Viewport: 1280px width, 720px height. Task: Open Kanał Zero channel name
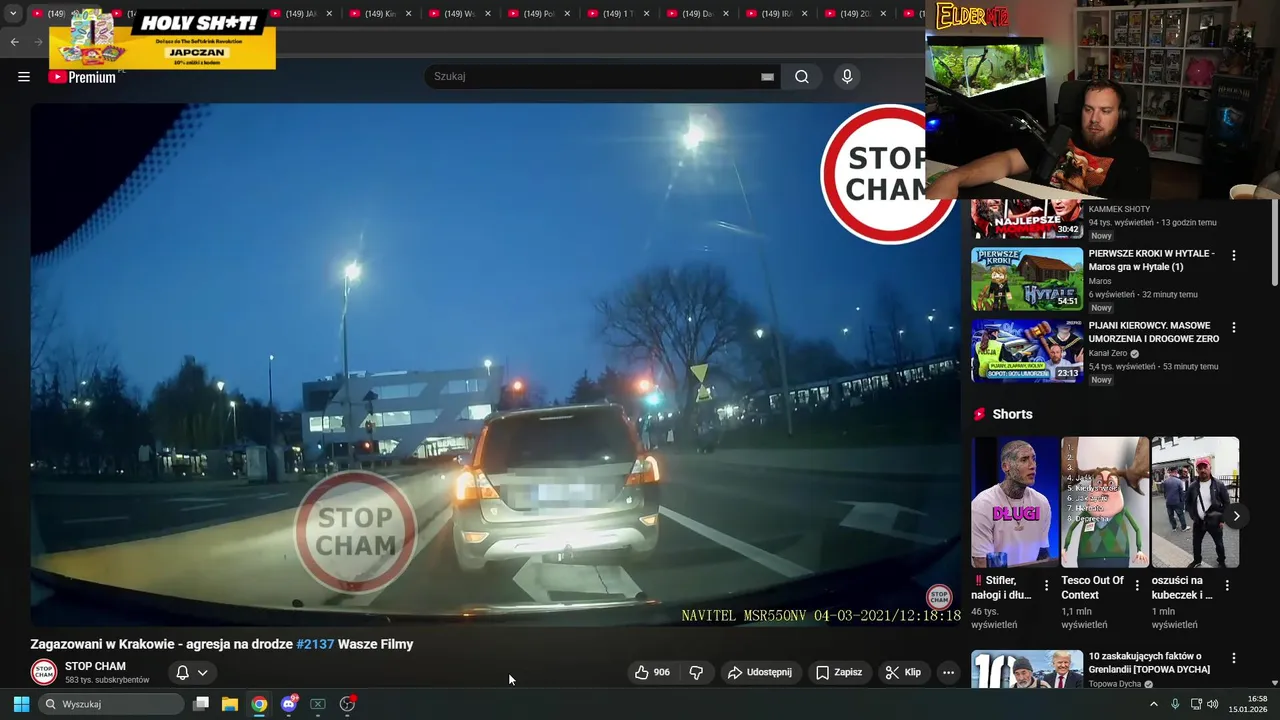tap(1109, 353)
